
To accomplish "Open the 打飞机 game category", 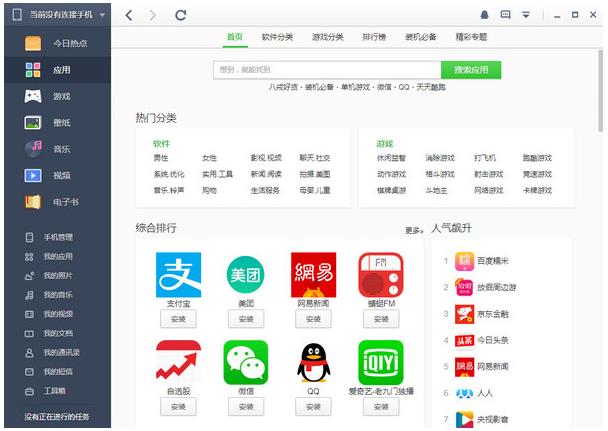I will [485, 158].
